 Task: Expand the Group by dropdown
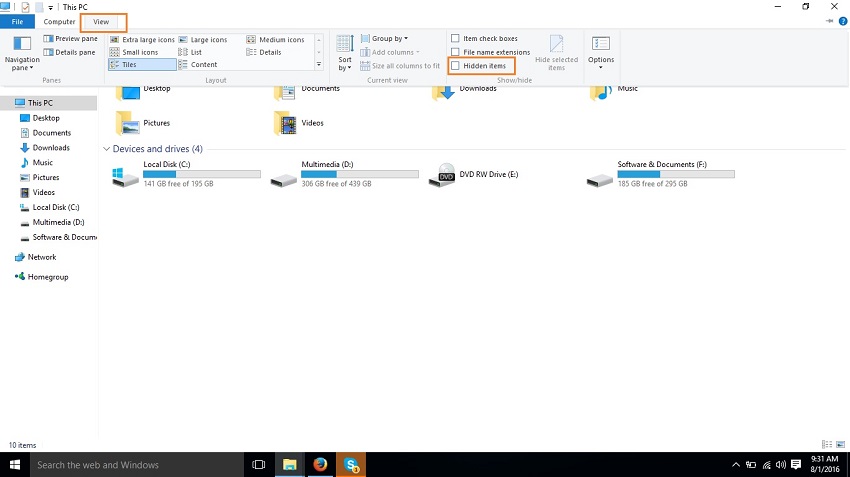tap(389, 39)
